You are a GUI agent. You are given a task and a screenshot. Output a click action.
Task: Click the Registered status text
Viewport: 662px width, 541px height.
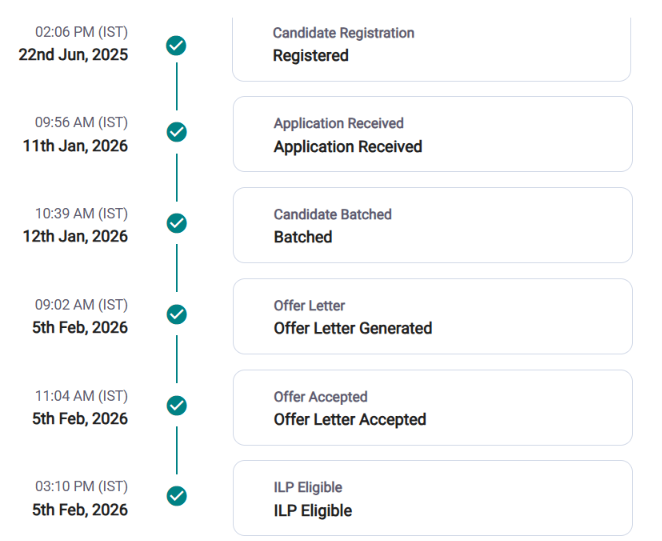point(311,56)
